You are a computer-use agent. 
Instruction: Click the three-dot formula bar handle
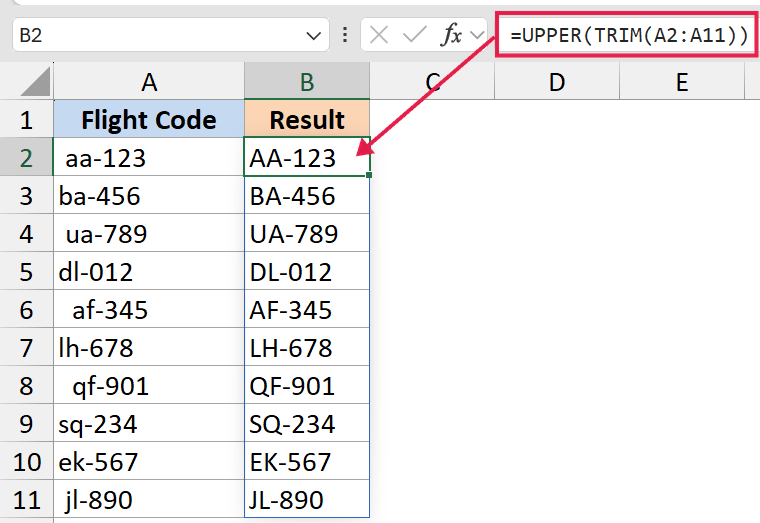[x=345, y=35]
